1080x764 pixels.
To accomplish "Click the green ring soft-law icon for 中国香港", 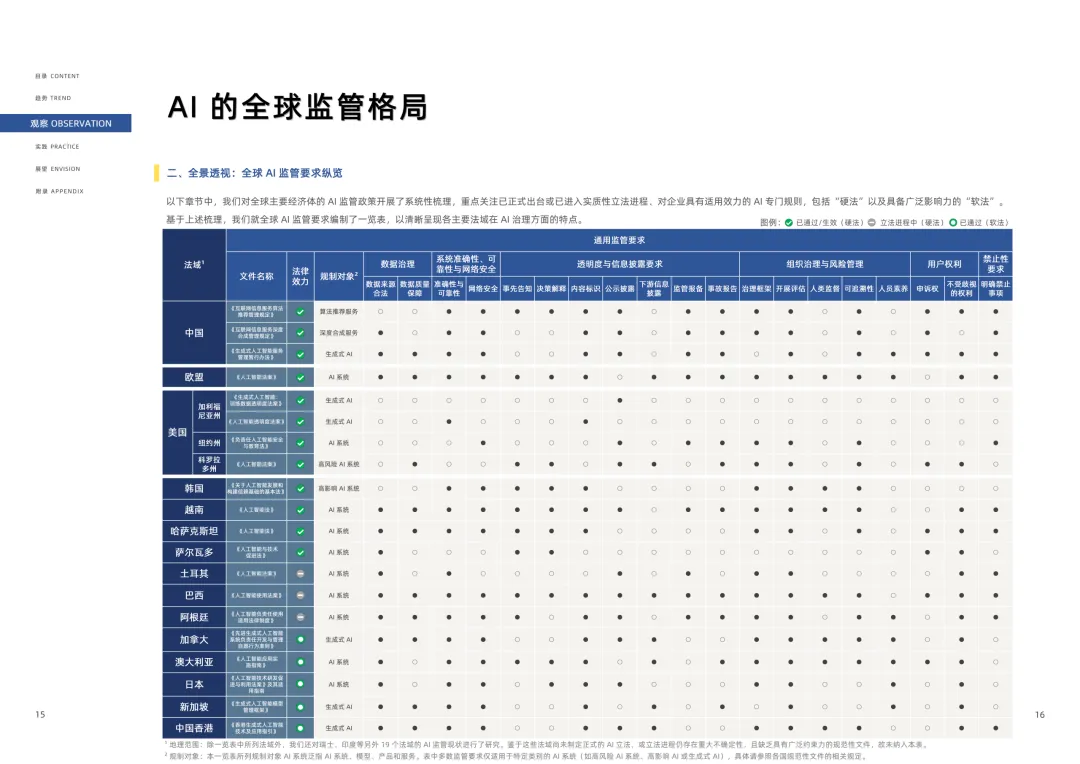I will tap(300, 728).
